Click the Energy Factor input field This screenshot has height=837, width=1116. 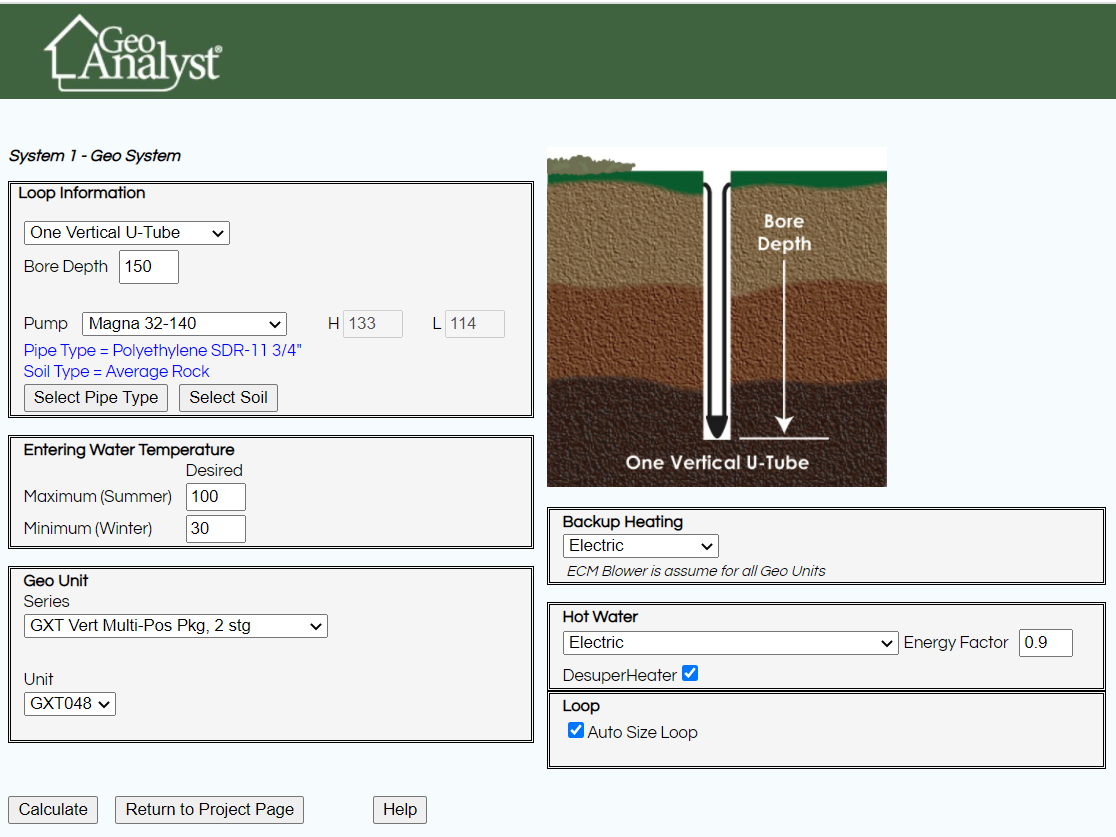tap(1046, 643)
